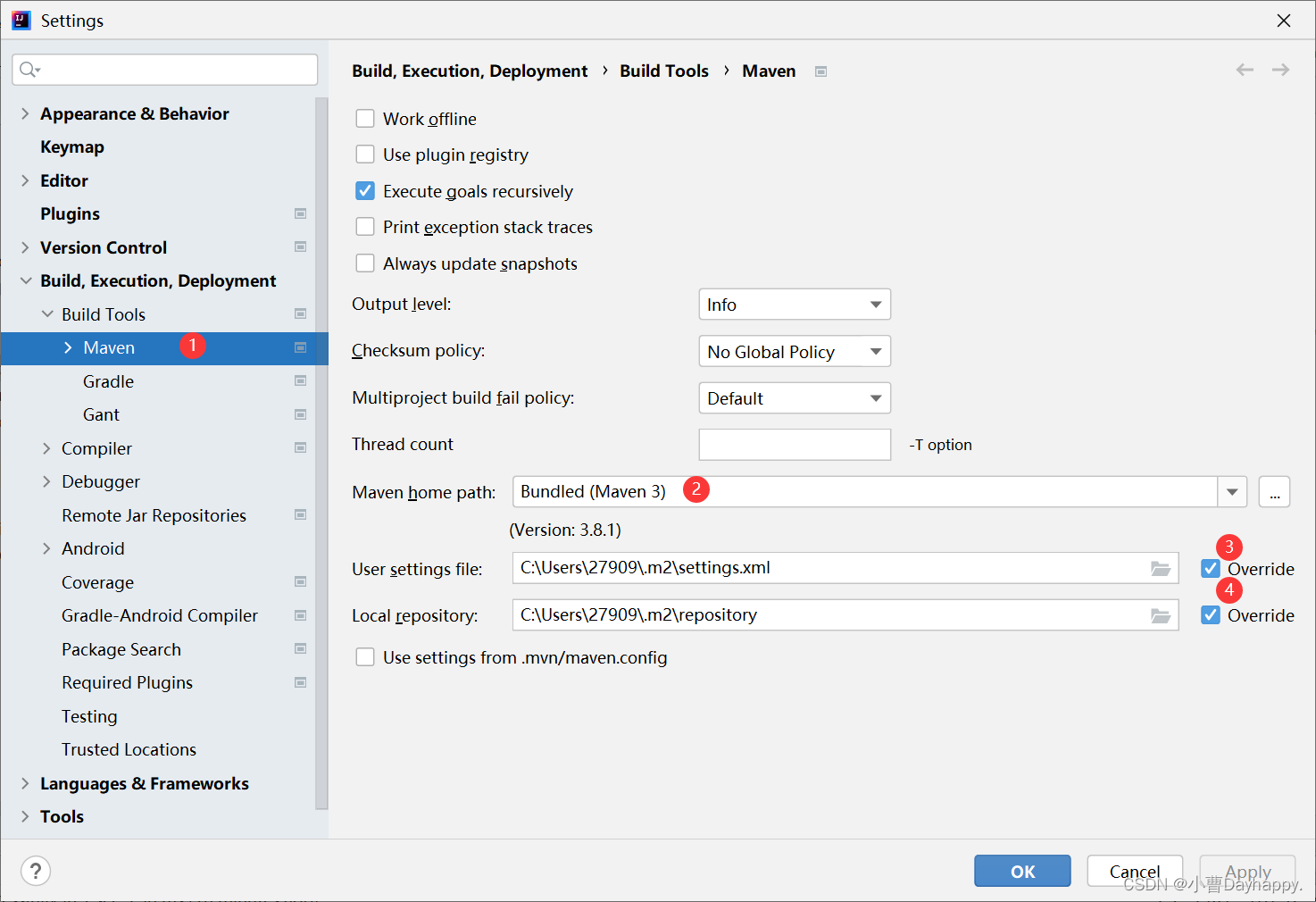Open the Checksum policy dropdown

795,351
